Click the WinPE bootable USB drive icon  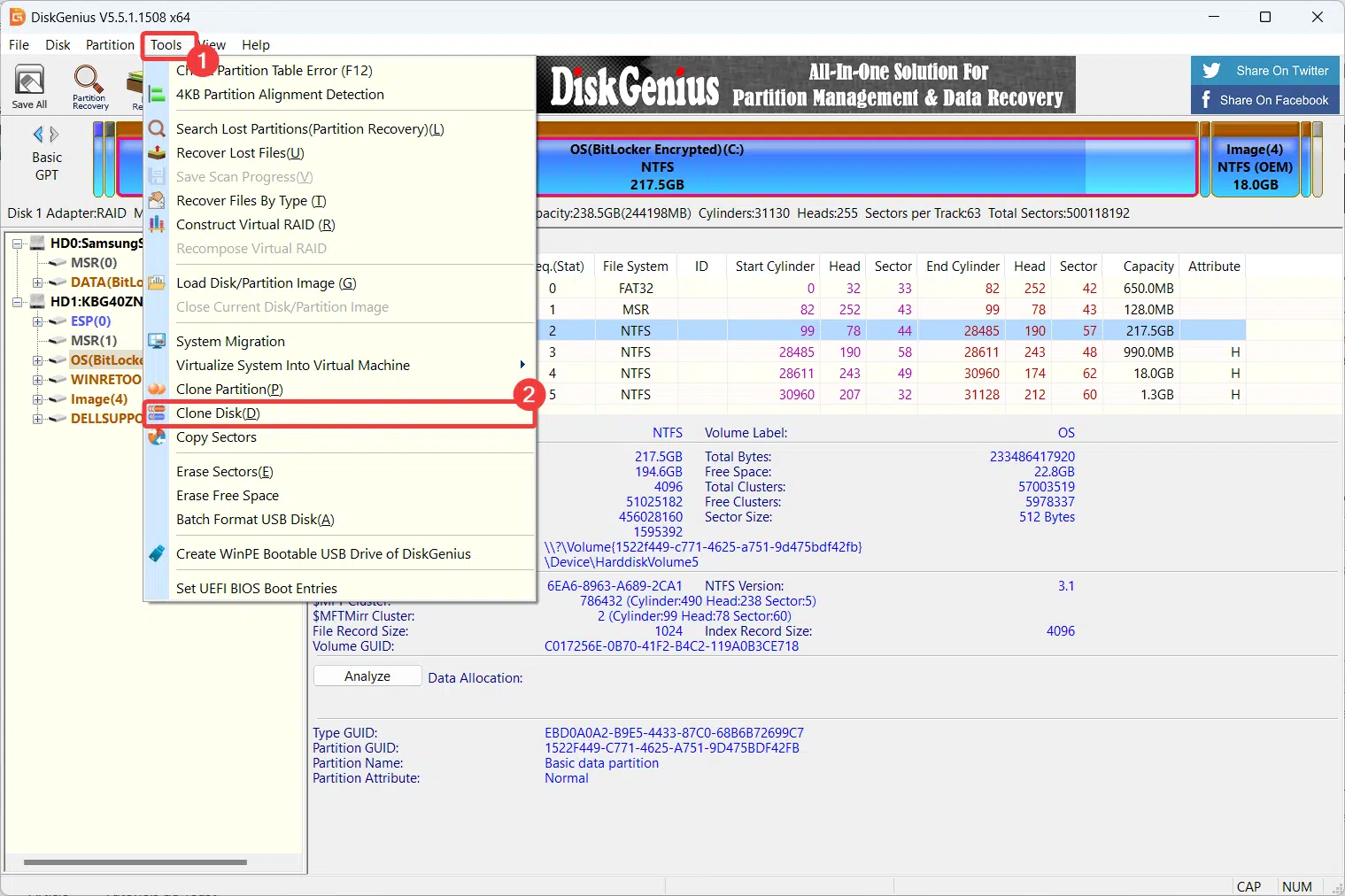pyautogui.click(x=157, y=554)
